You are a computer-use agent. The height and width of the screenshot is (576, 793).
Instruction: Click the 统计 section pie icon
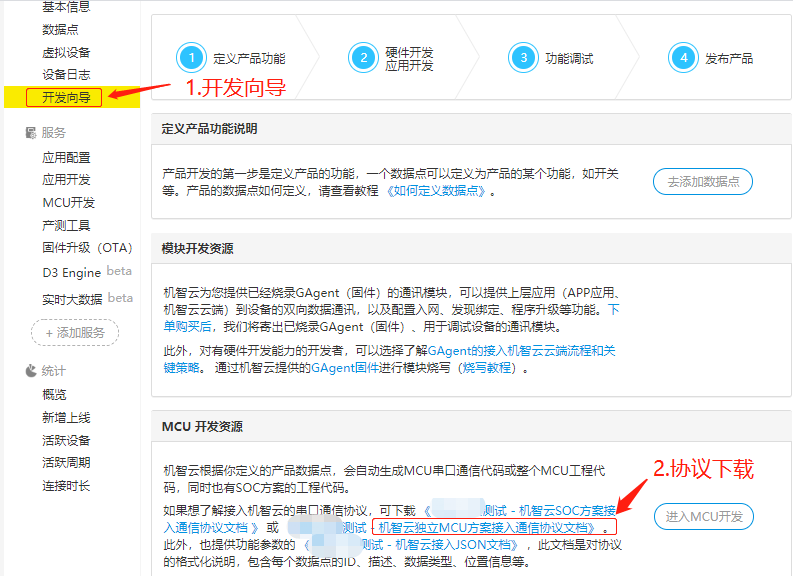31,371
